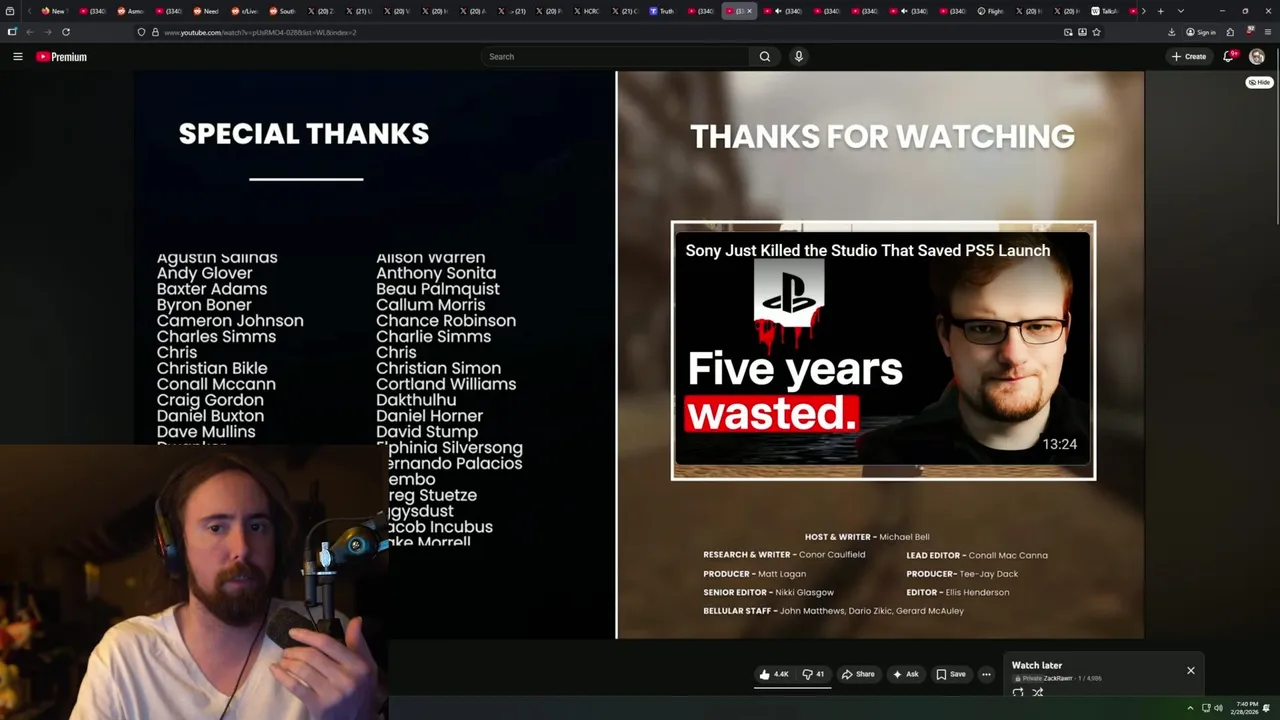This screenshot has width=1280, height=720.
Task: Save the video to a playlist
Action: click(951, 674)
